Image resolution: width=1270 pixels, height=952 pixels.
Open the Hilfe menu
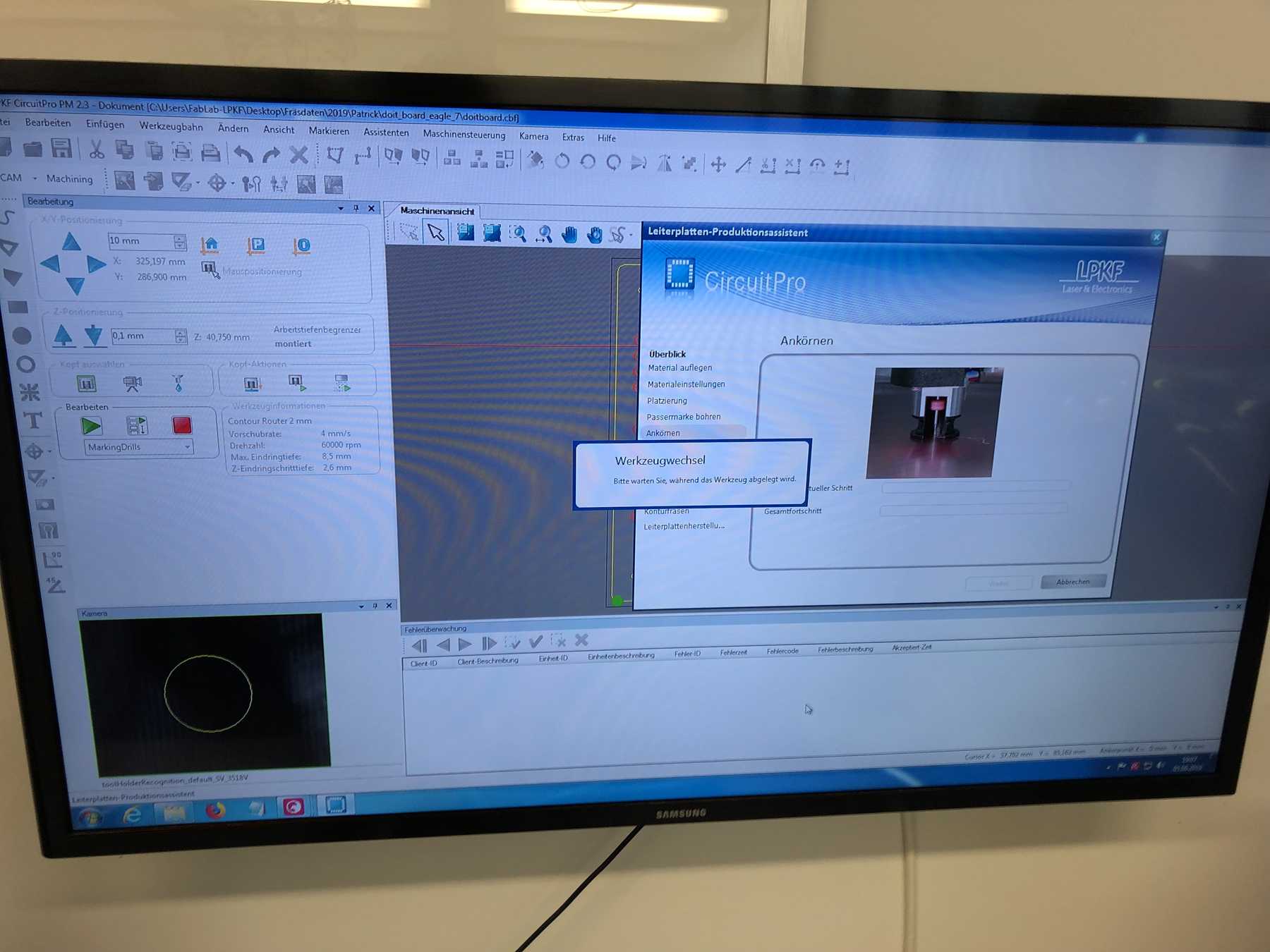pyautogui.click(x=606, y=138)
